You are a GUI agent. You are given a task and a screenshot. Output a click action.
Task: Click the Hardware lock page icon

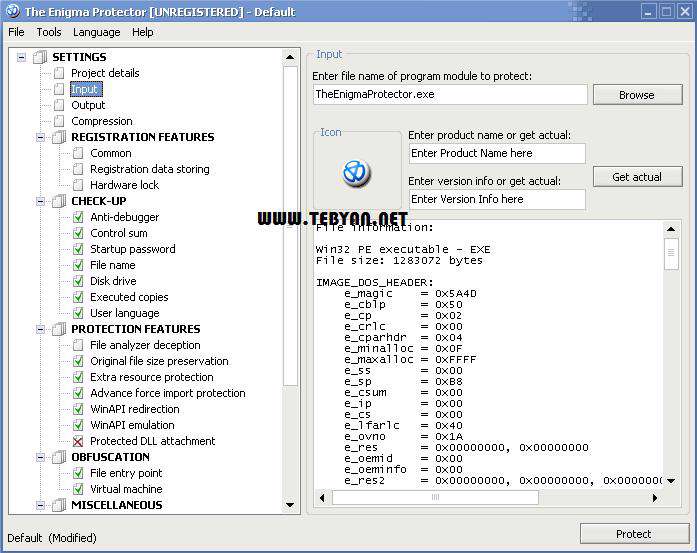click(x=79, y=185)
